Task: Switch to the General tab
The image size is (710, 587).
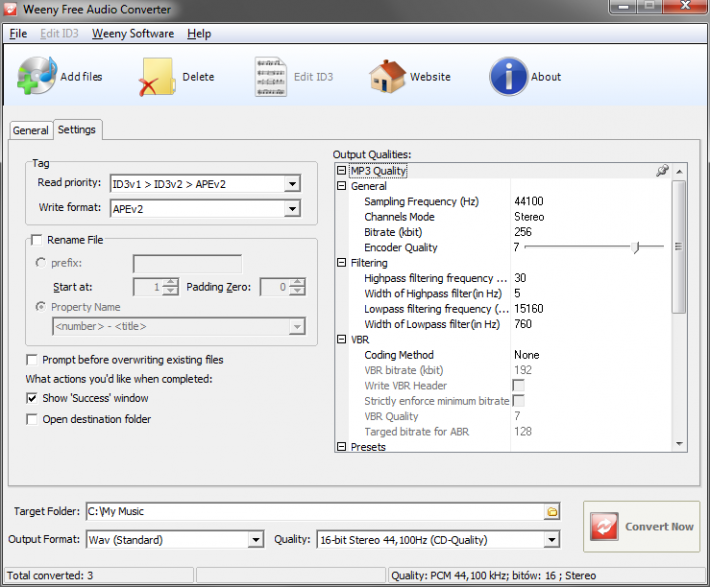Action: click(30, 130)
